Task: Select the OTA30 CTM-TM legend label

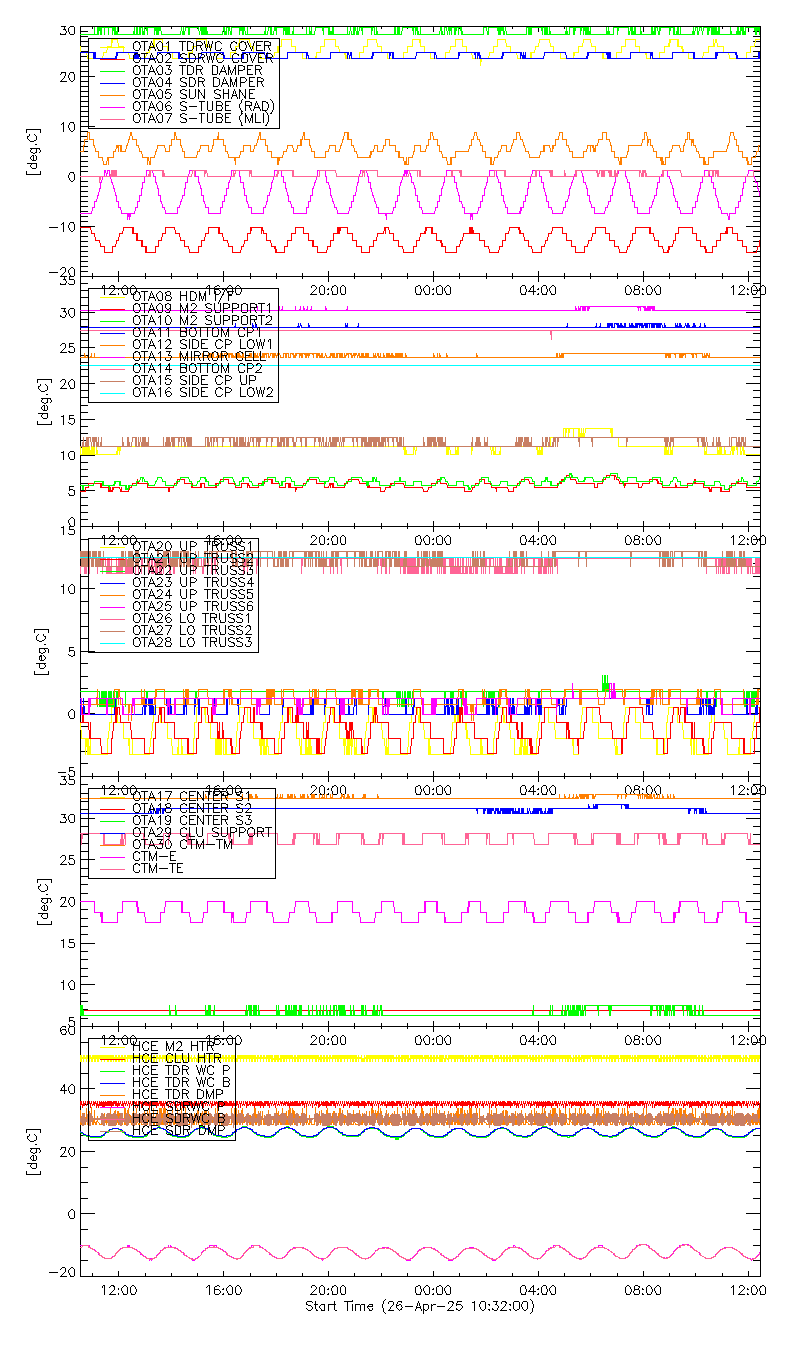Action: [x=182, y=844]
